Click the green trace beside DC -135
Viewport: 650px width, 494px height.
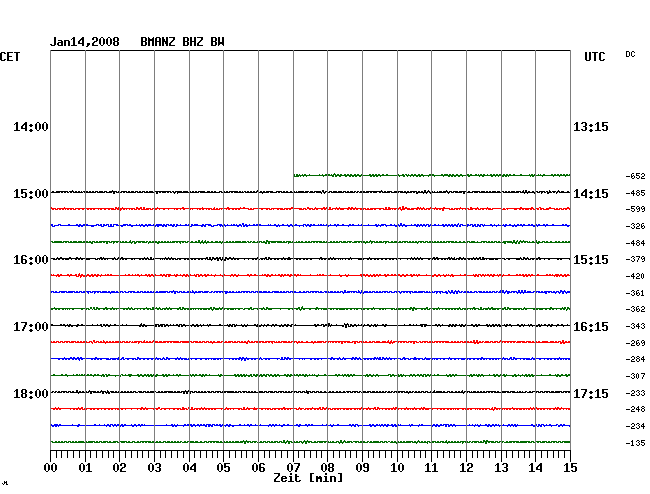(310, 442)
